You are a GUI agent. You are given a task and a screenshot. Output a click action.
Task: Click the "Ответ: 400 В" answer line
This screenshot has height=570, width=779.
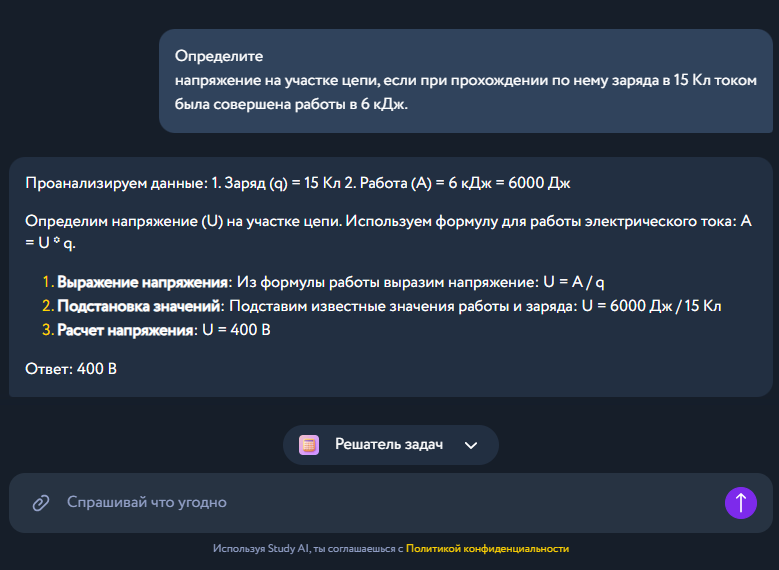pyautogui.click(x=71, y=370)
